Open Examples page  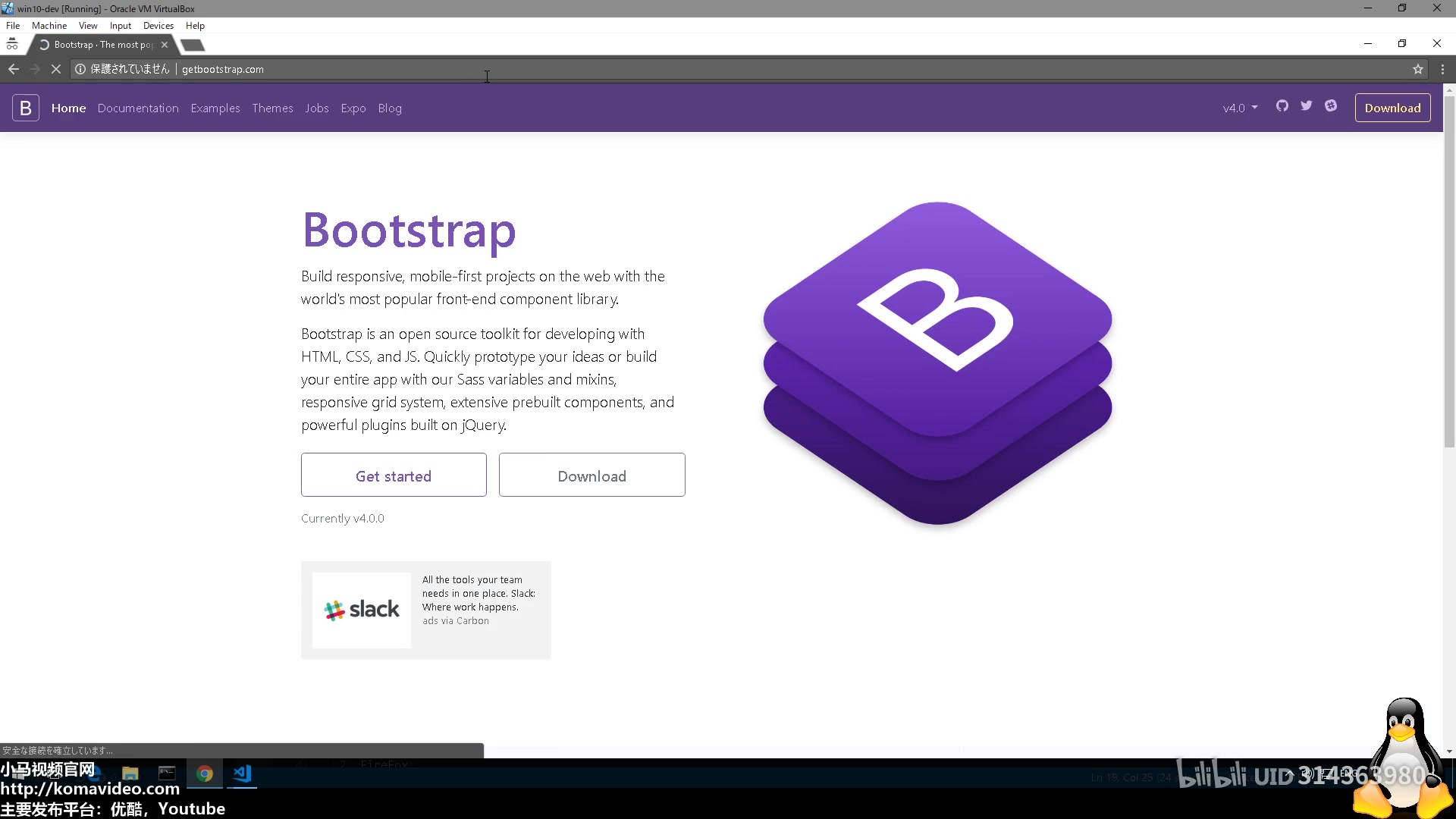tap(215, 108)
